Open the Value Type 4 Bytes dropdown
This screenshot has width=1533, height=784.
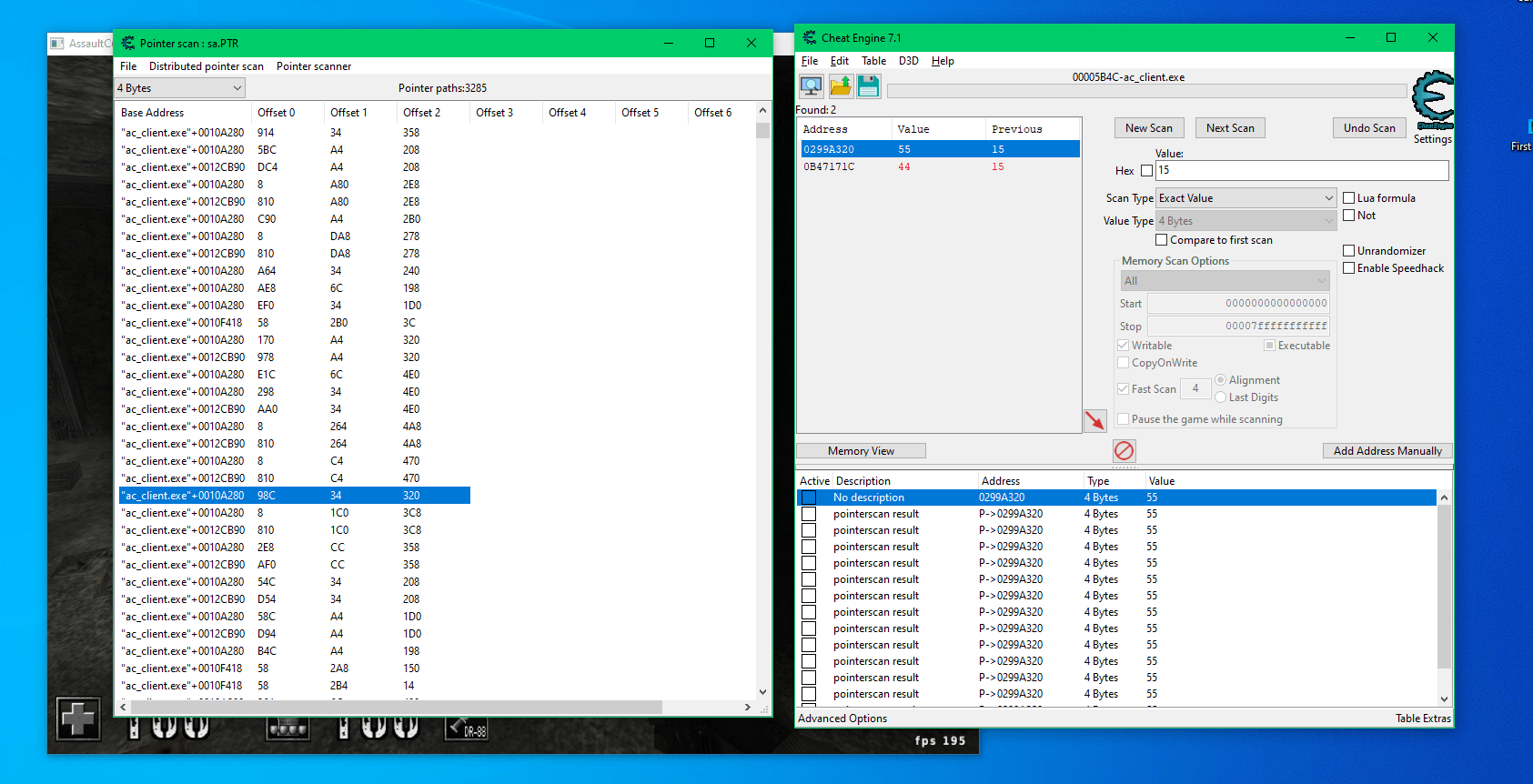pos(1246,220)
